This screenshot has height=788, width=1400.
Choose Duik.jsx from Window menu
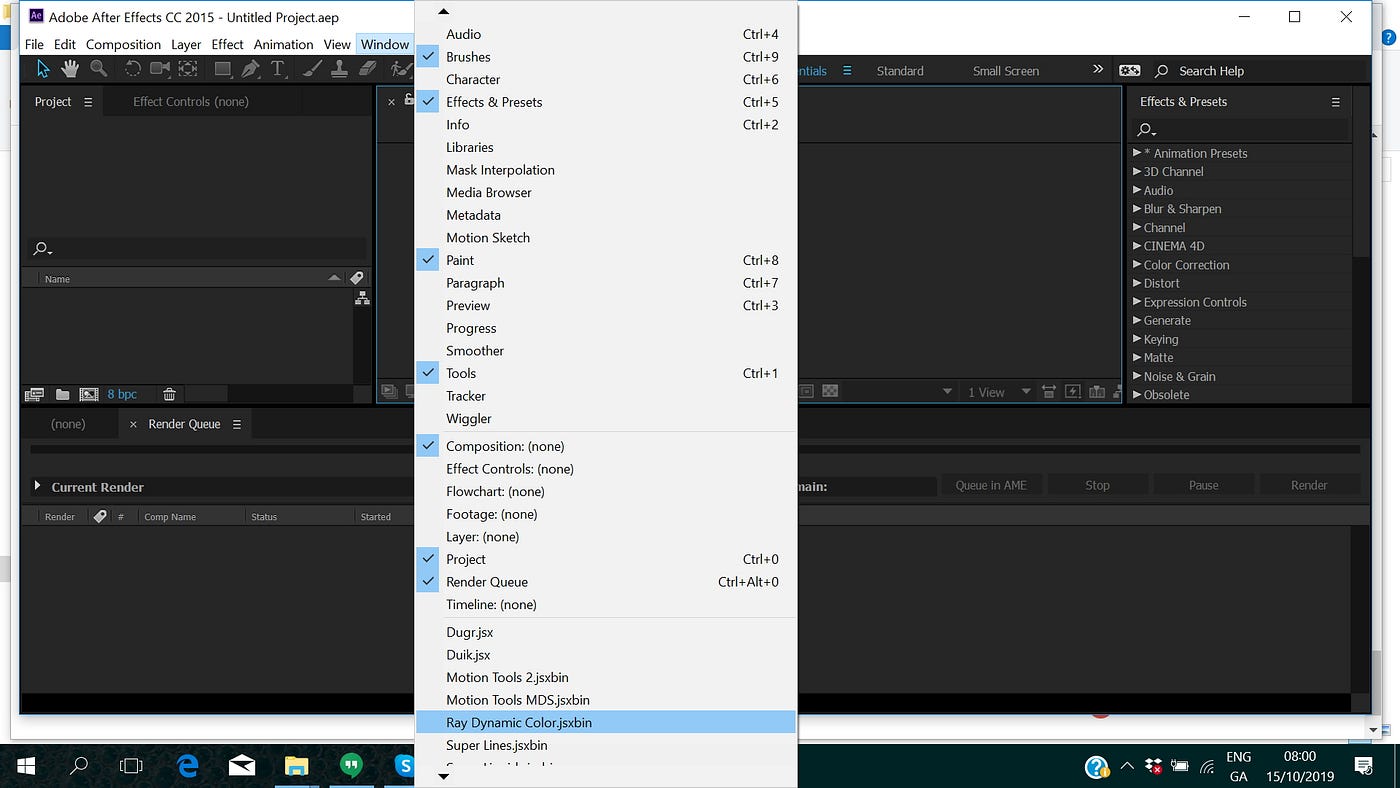605,655
